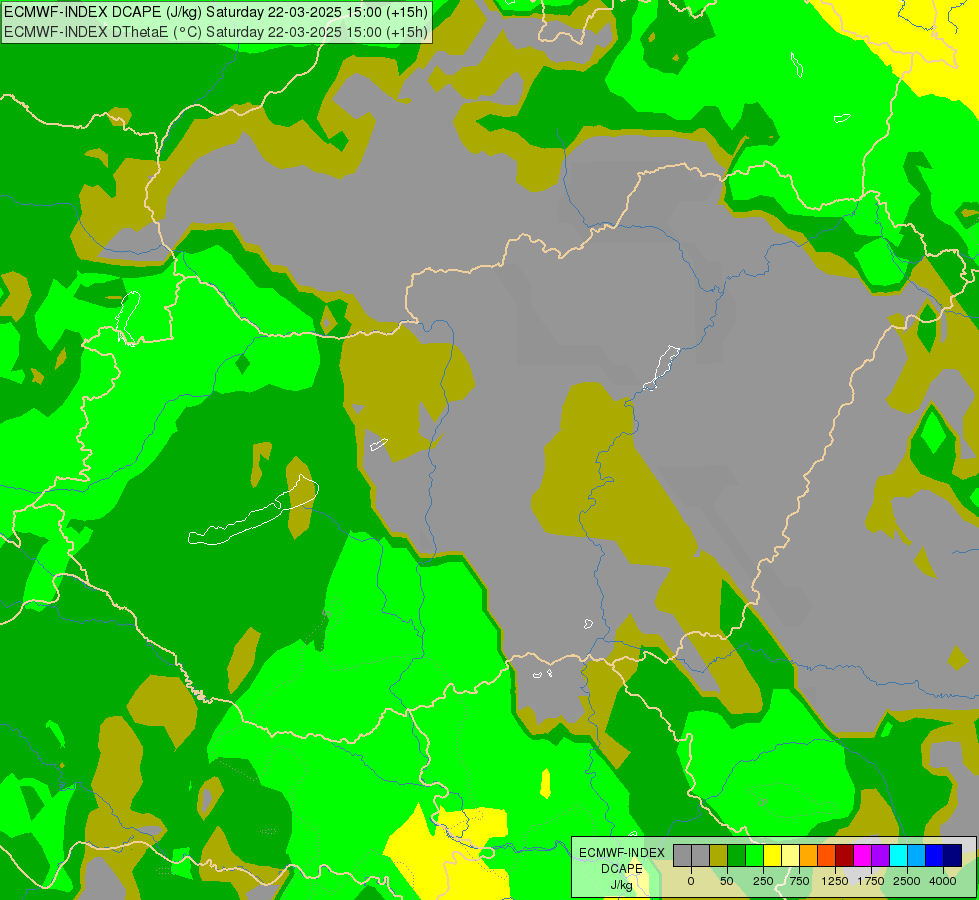Click the legend value 1250

click(835, 881)
